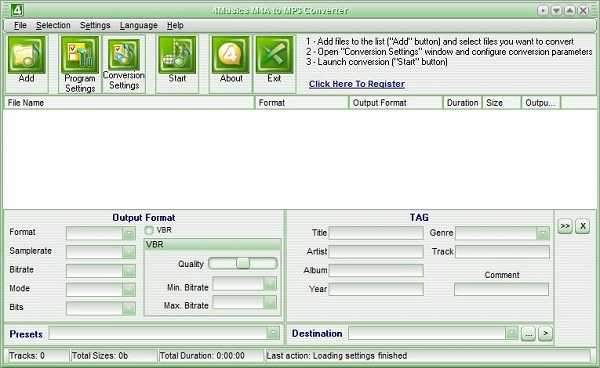Expand the Format dropdown in Output Format

pos(129,233)
